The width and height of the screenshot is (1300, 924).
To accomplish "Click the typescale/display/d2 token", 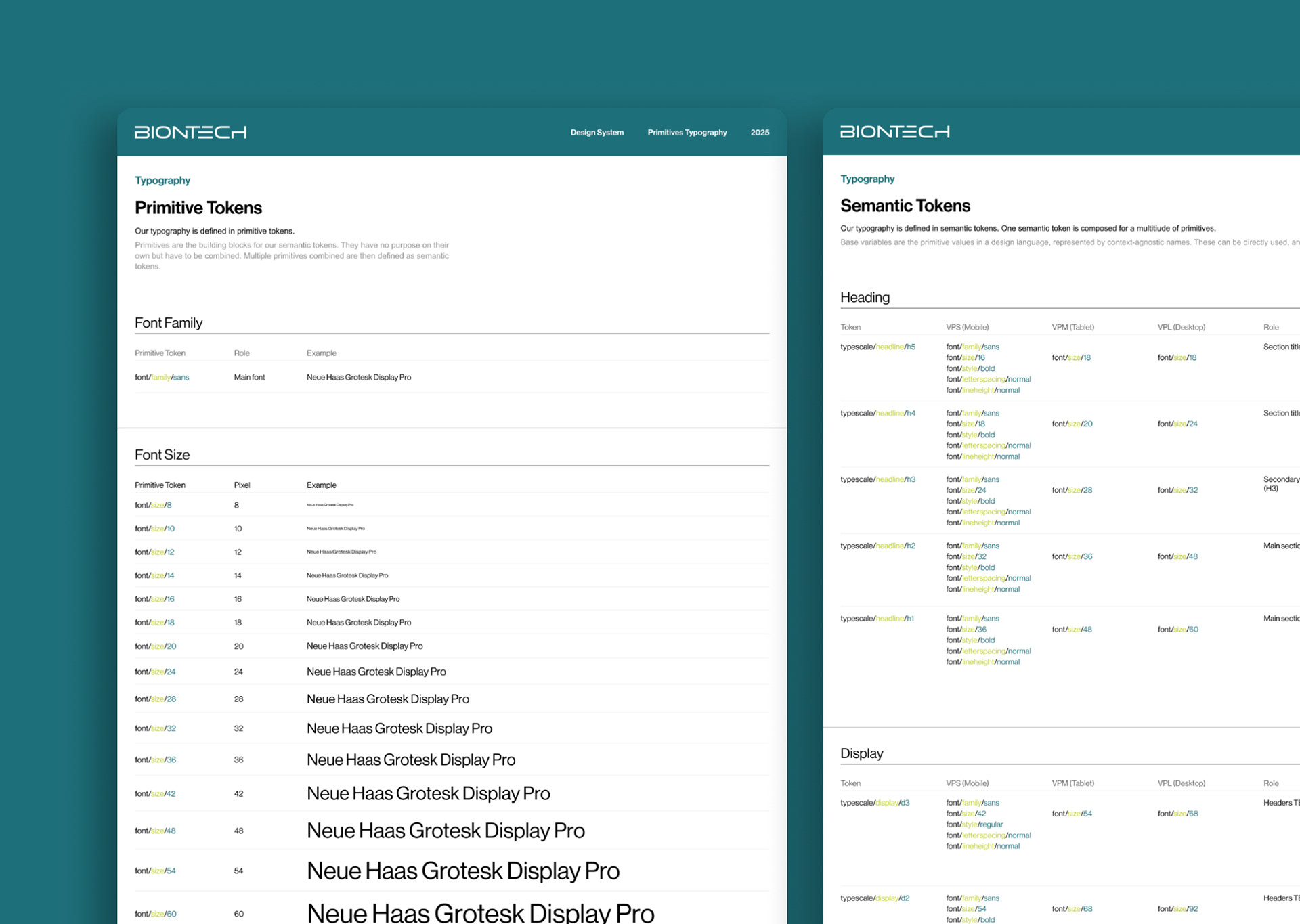I will pyautogui.click(x=875, y=899).
